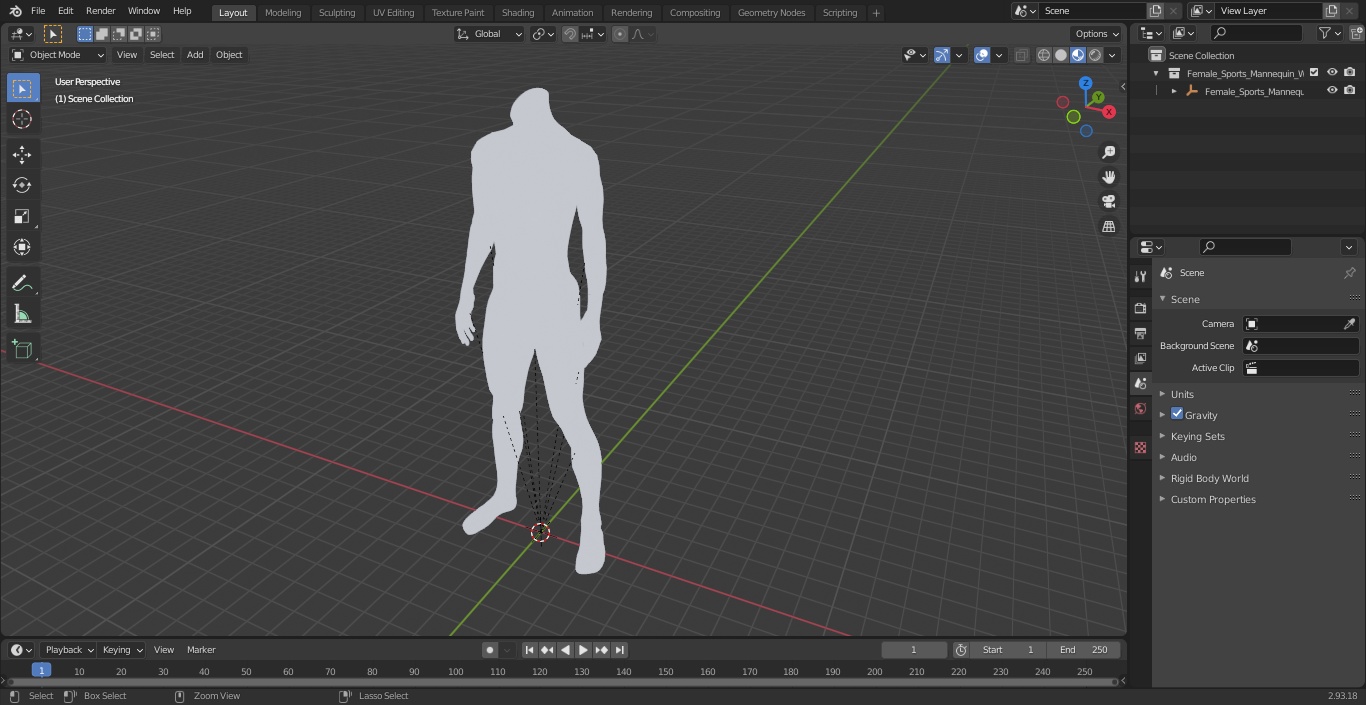Image resolution: width=1366 pixels, height=705 pixels.
Task: Toggle proportional editing icon
Action: (620, 34)
